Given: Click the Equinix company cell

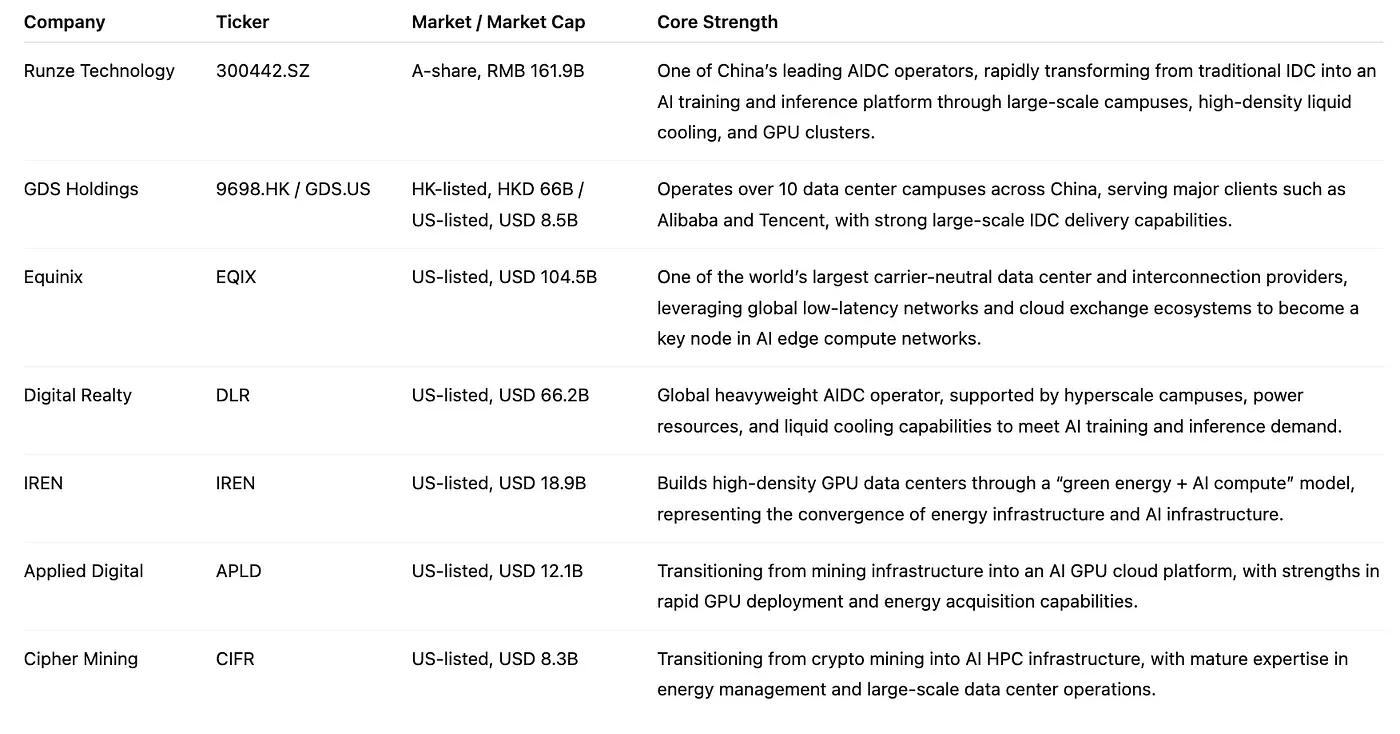Looking at the screenshot, I should pos(53,277).
